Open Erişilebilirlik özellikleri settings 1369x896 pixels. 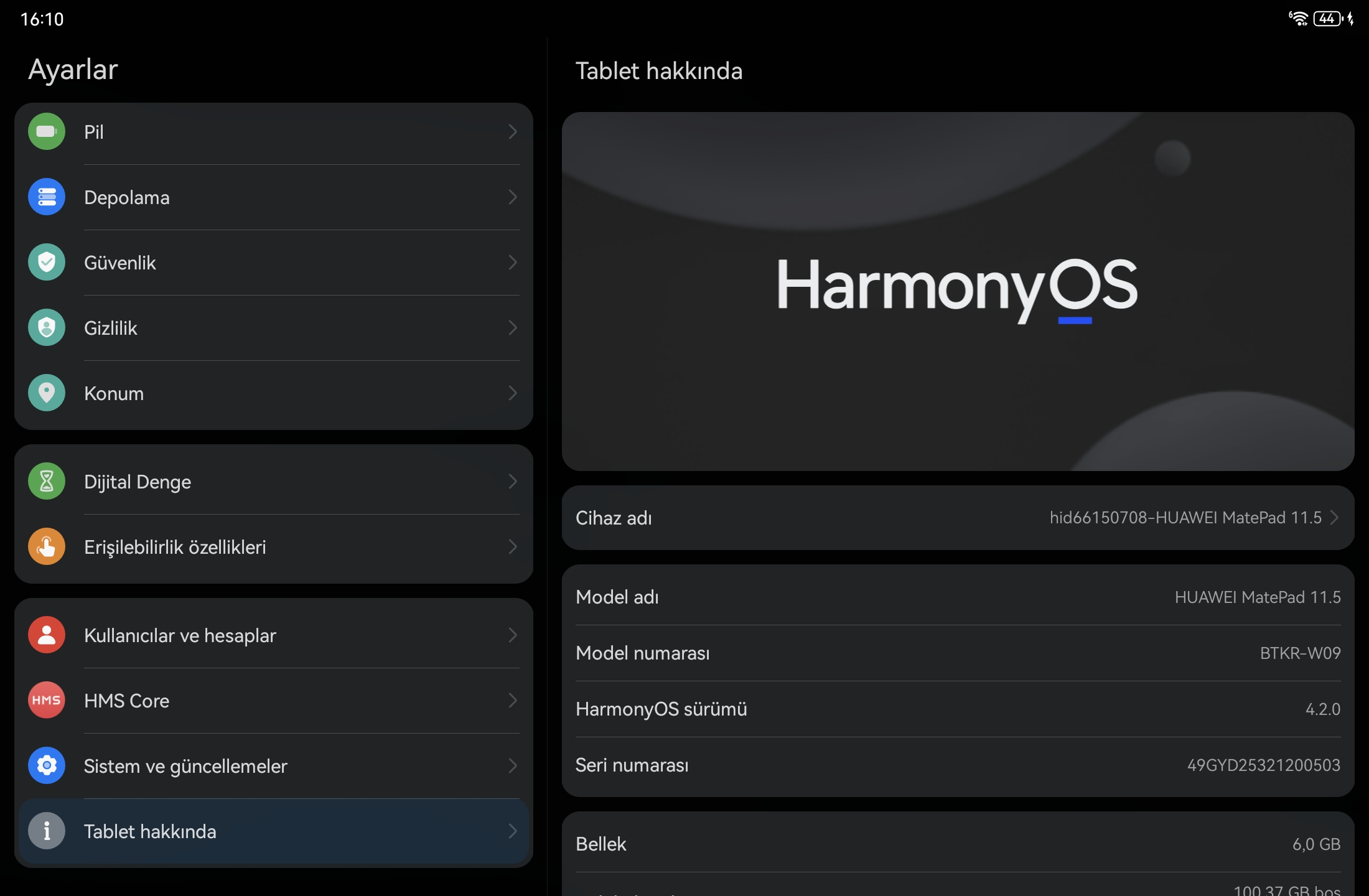(x=274, y=546)
